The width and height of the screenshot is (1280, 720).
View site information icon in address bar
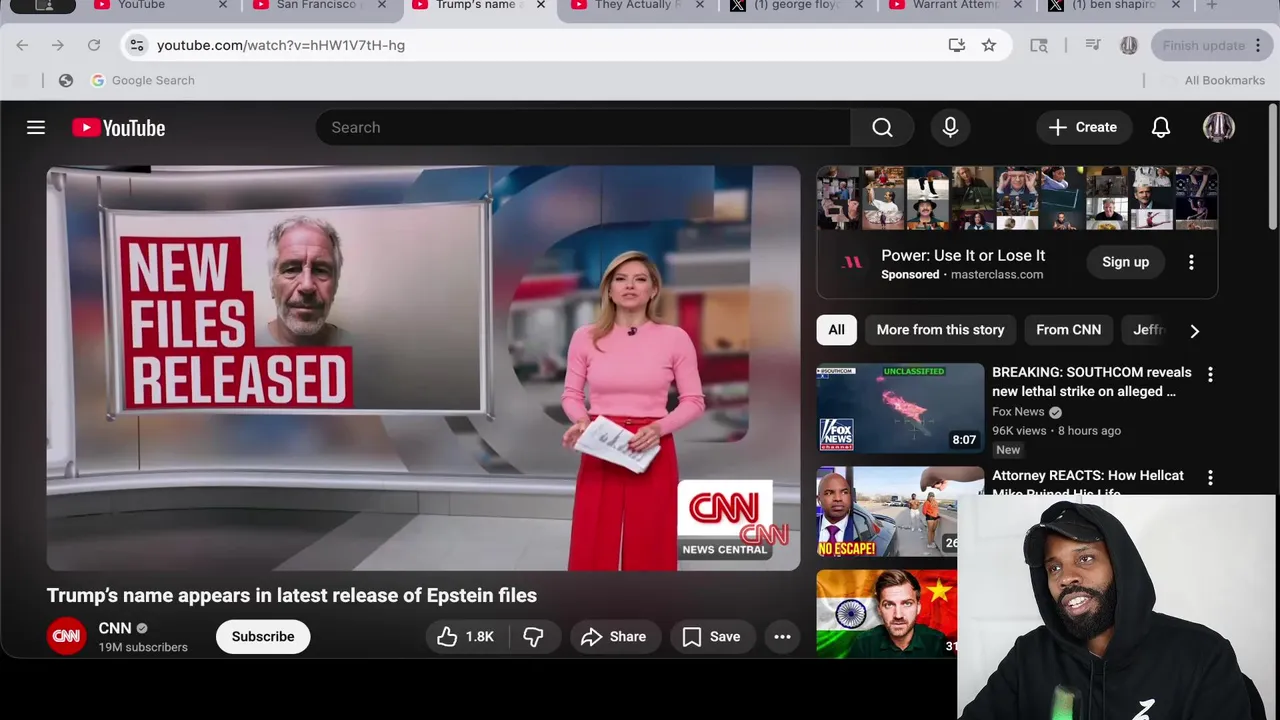137,45
